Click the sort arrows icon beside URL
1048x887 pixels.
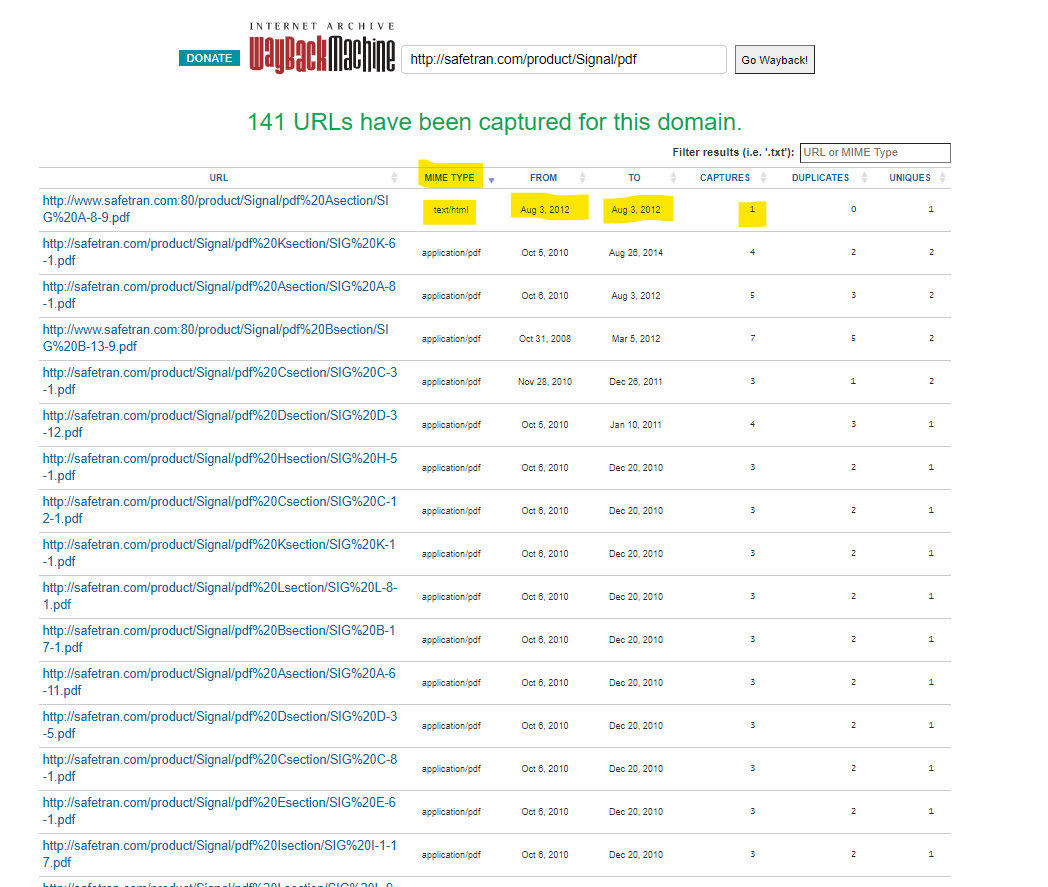click(x=394, y=178)
